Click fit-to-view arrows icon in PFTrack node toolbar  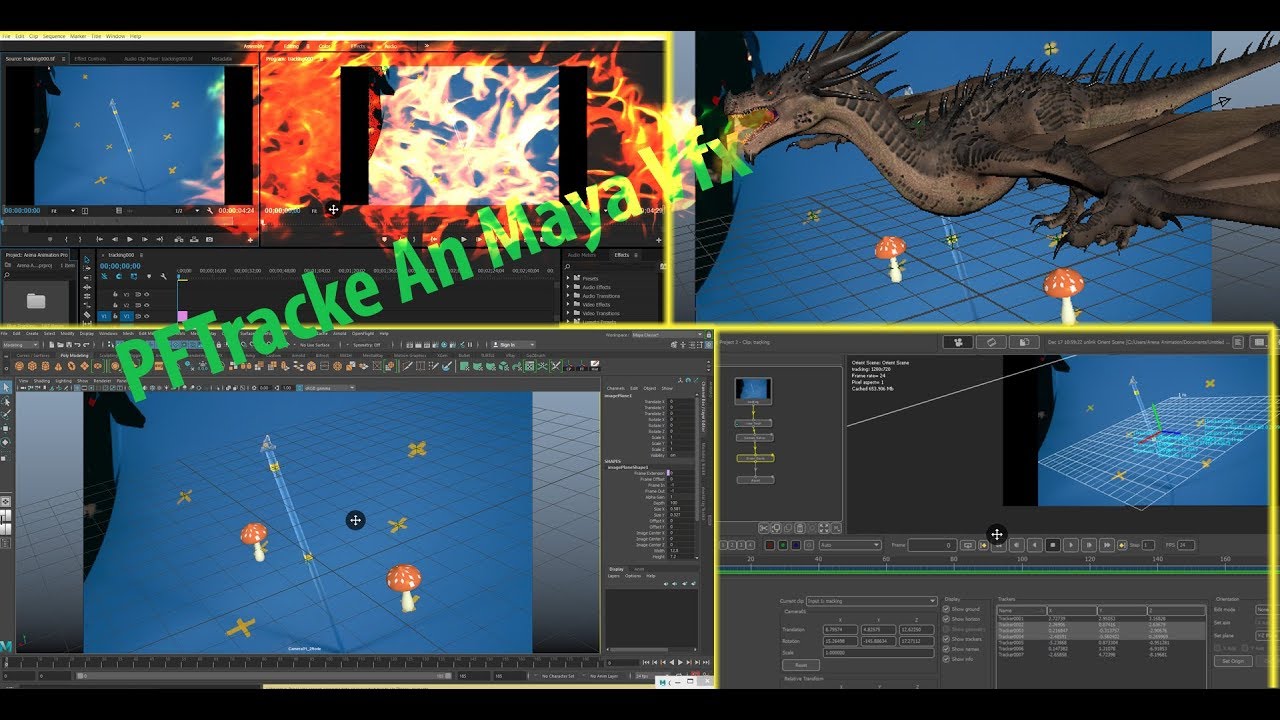(x=824, y=528)
